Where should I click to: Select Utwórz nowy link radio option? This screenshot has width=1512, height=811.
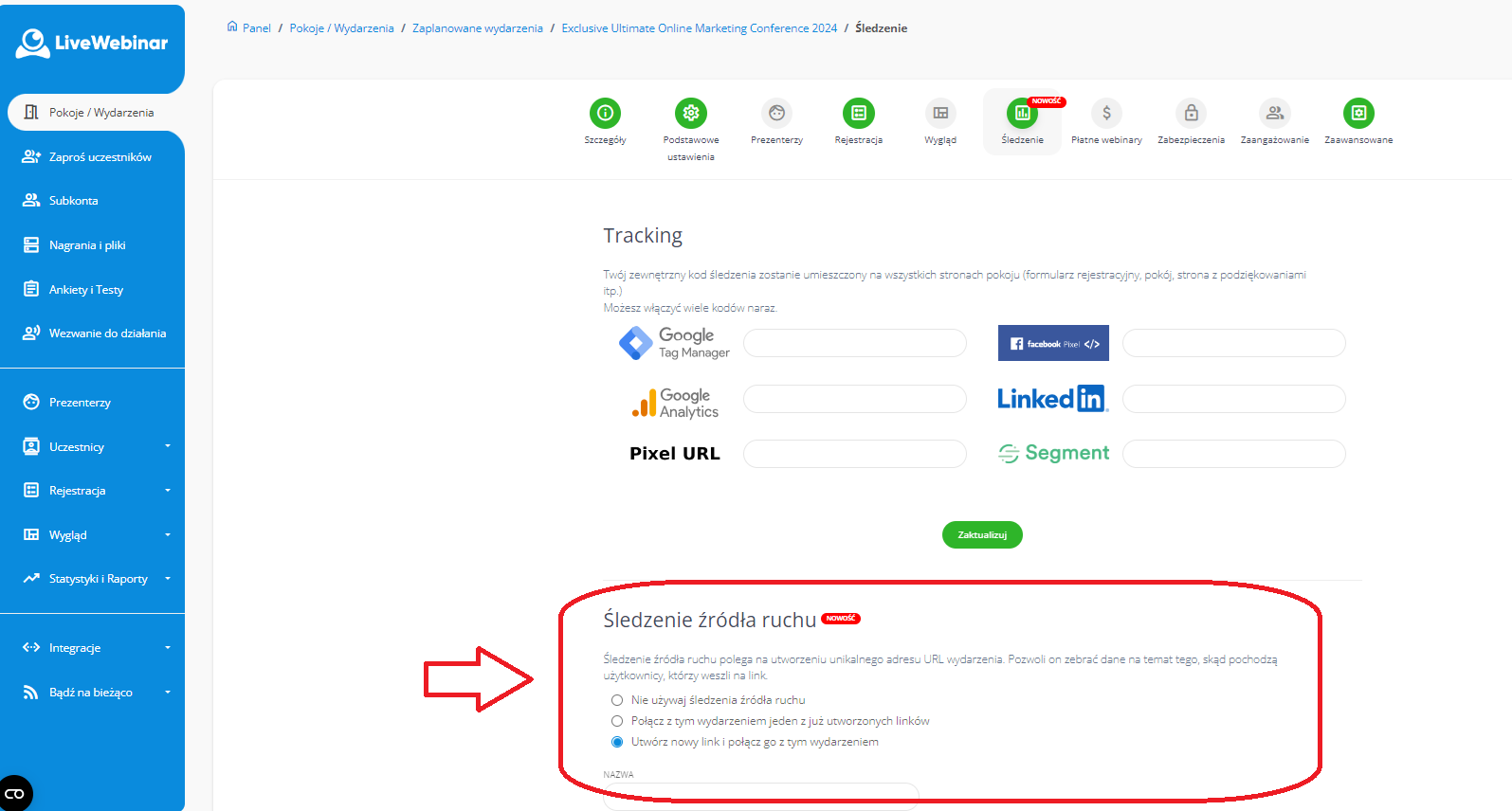point(617,742)
